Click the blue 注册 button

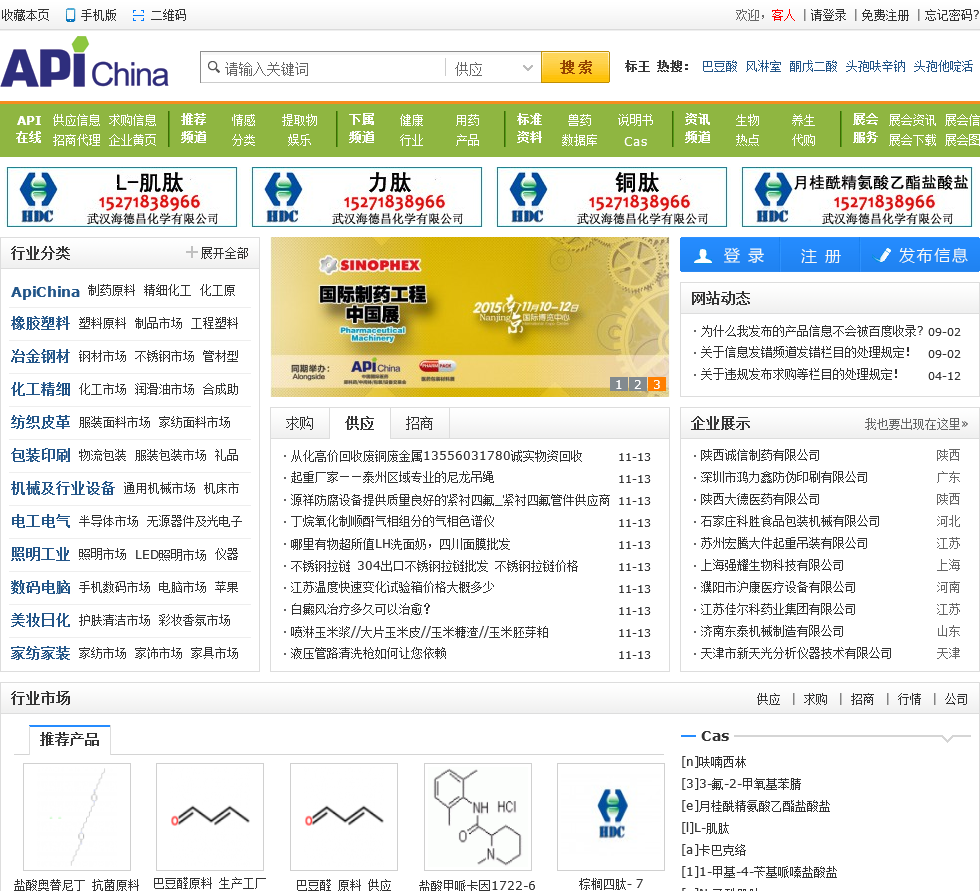821,255
